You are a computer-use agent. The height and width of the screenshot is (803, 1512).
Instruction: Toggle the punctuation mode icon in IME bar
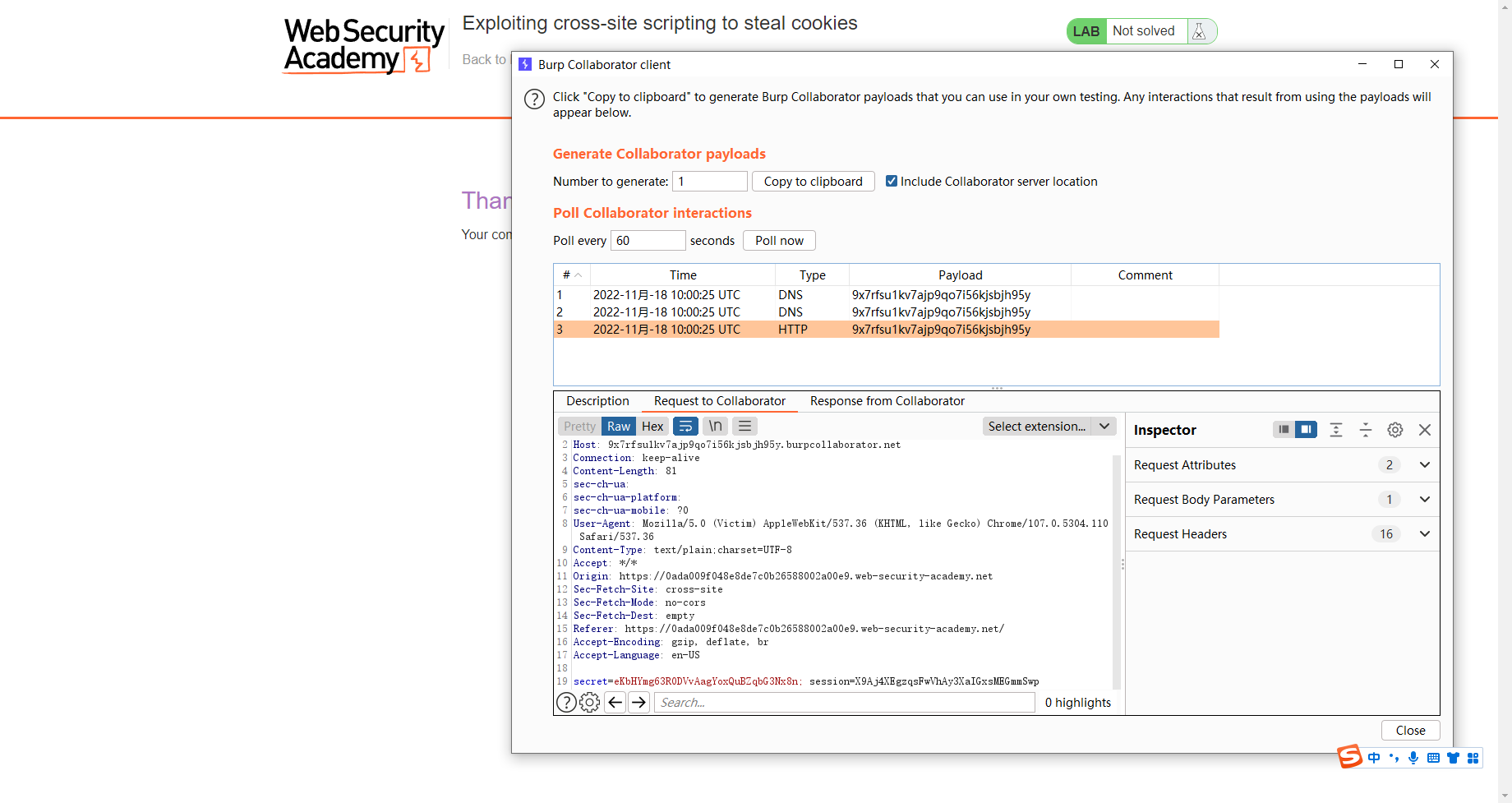(1394, 758)
